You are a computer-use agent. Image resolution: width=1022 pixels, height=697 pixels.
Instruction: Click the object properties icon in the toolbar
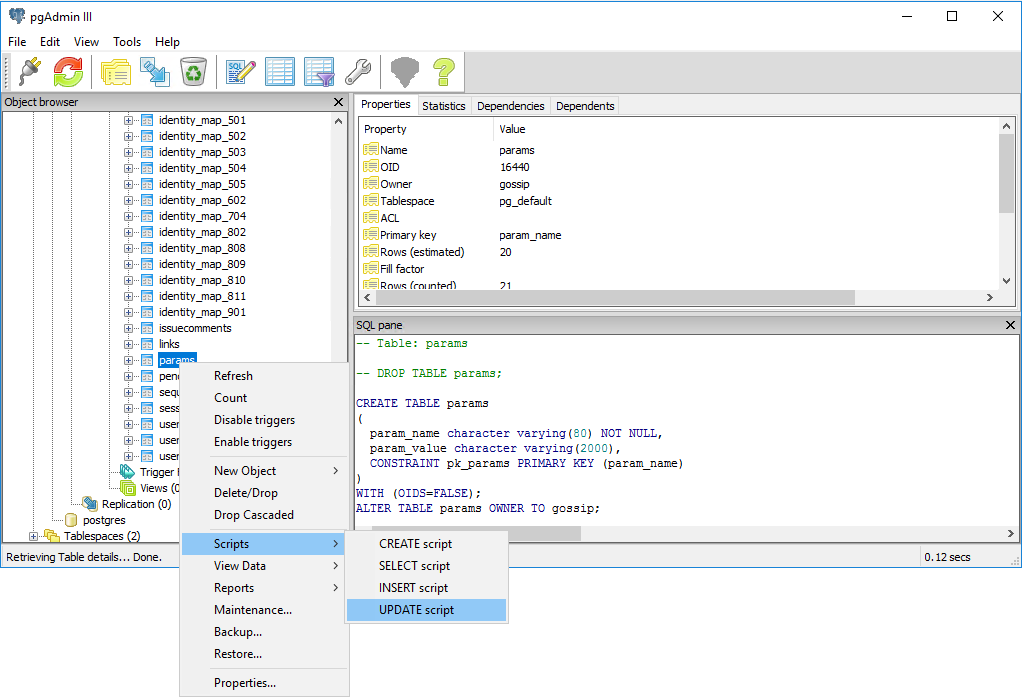click(116, 72)
